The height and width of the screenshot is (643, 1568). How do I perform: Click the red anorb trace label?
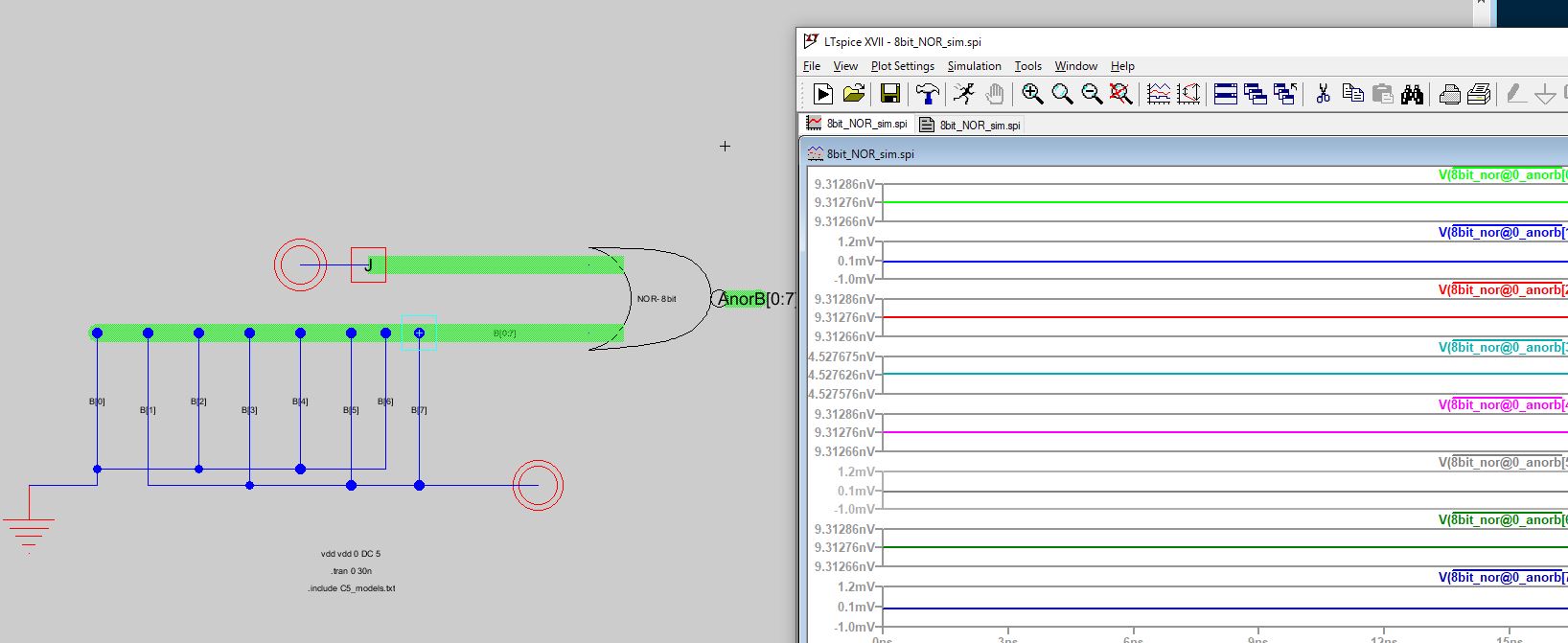[x=1502, y=290]
